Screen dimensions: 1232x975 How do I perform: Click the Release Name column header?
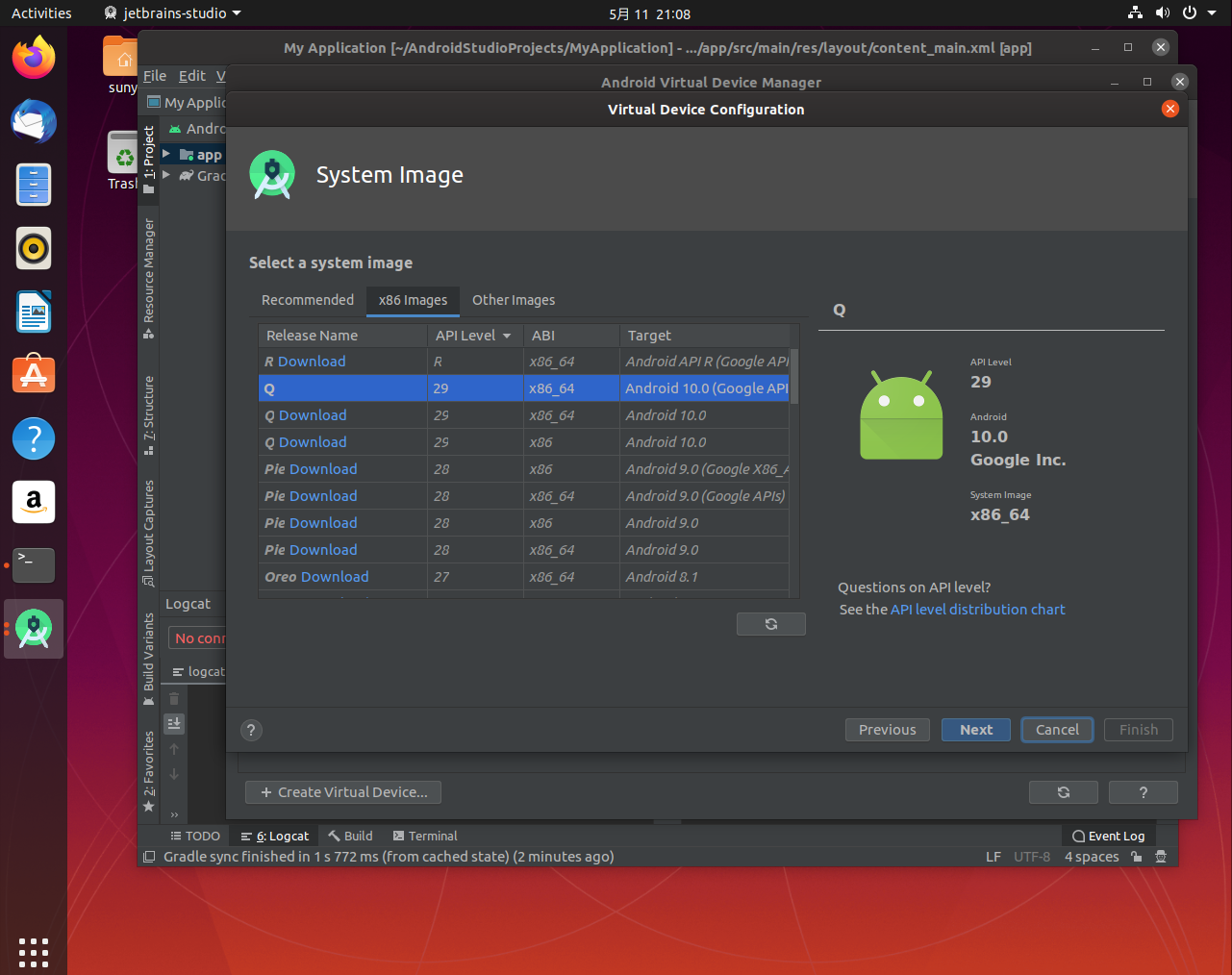click(342, 336)
